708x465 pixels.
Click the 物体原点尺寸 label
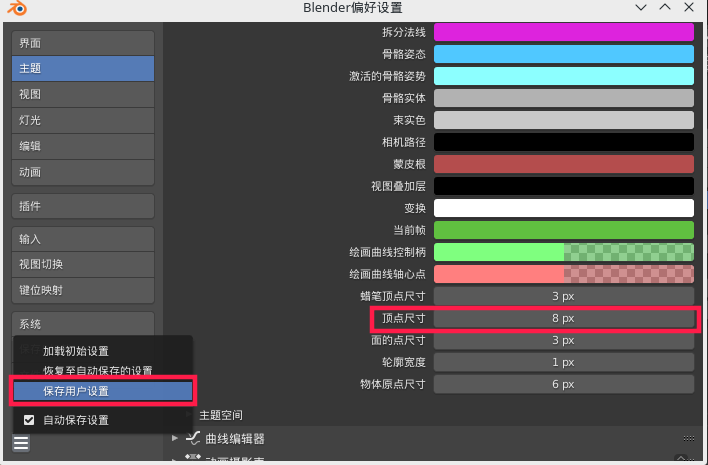393,384
